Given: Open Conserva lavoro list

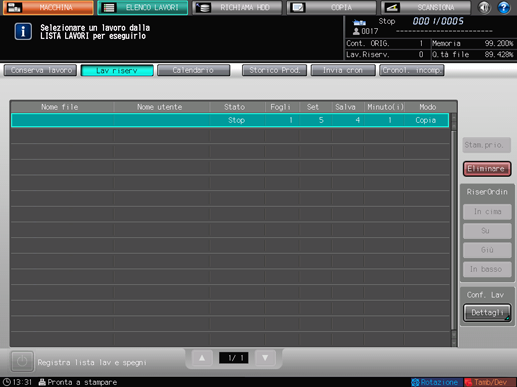Looking at the screenshot, I should pyautogui.click(x=40, y=70).
